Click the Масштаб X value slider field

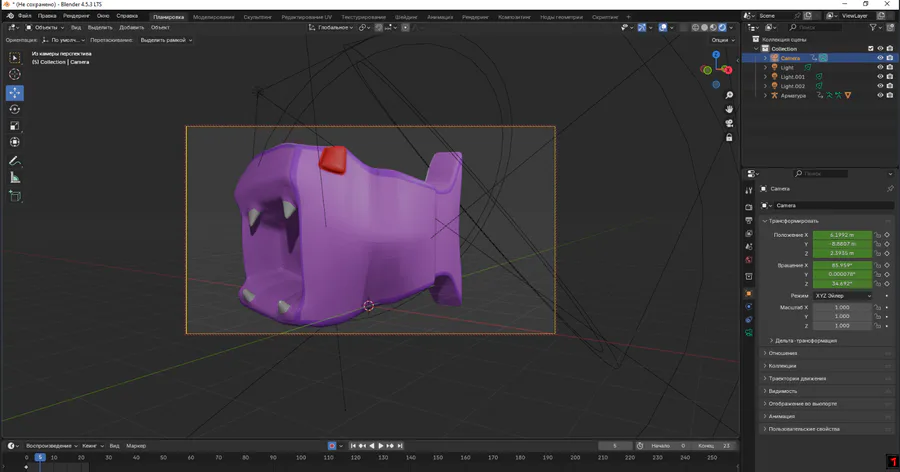click(x=842, y=307)
